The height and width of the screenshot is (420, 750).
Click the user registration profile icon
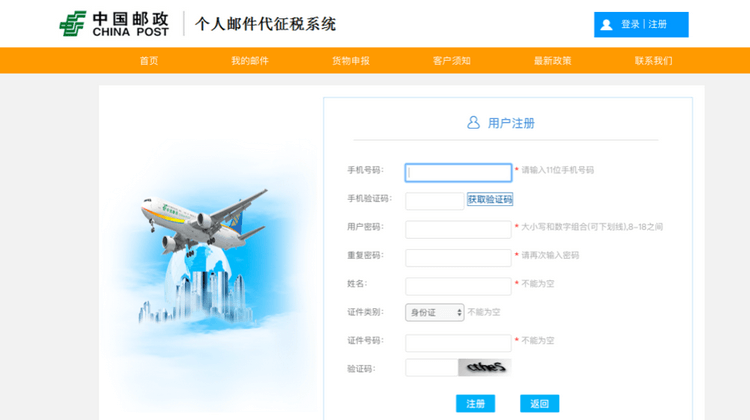pos(473,123)
